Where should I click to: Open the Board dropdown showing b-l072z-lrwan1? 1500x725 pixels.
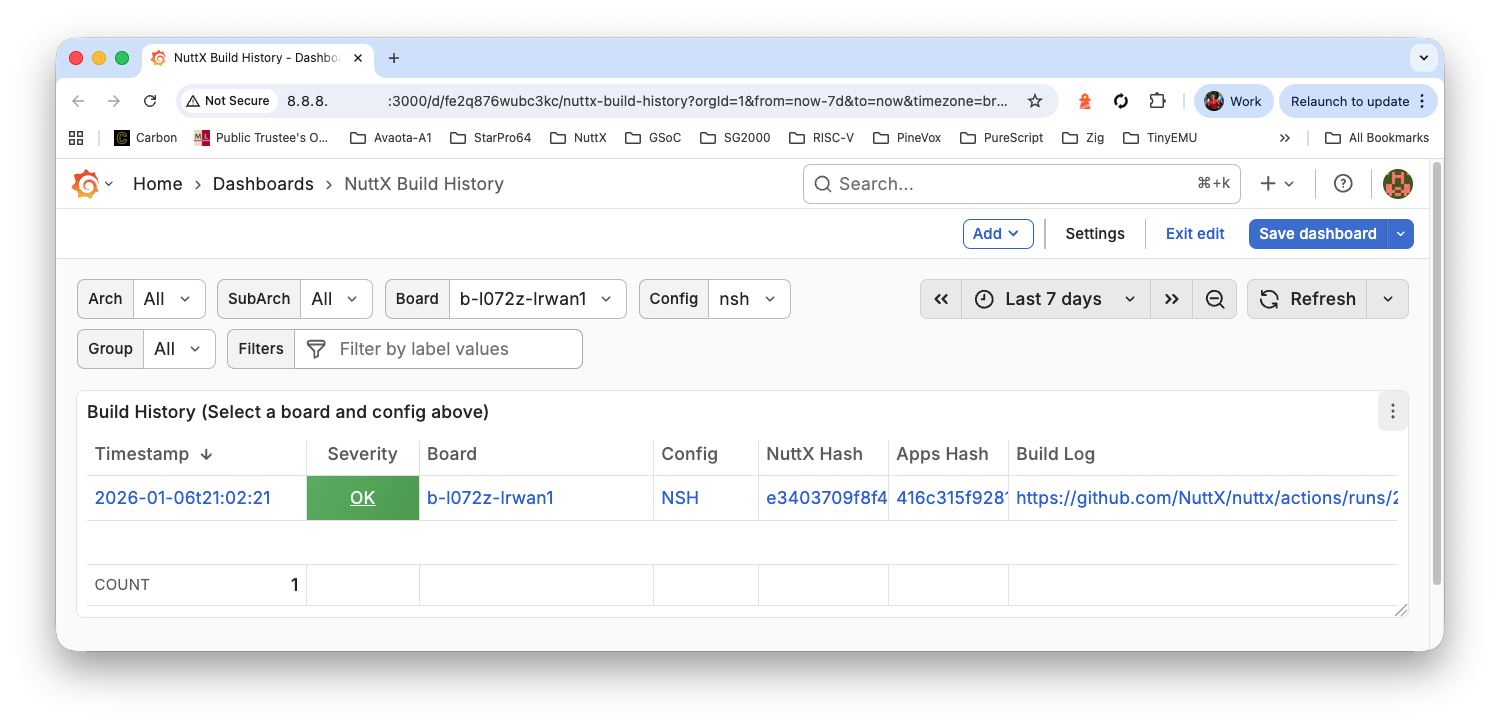(x=537, y=298)
